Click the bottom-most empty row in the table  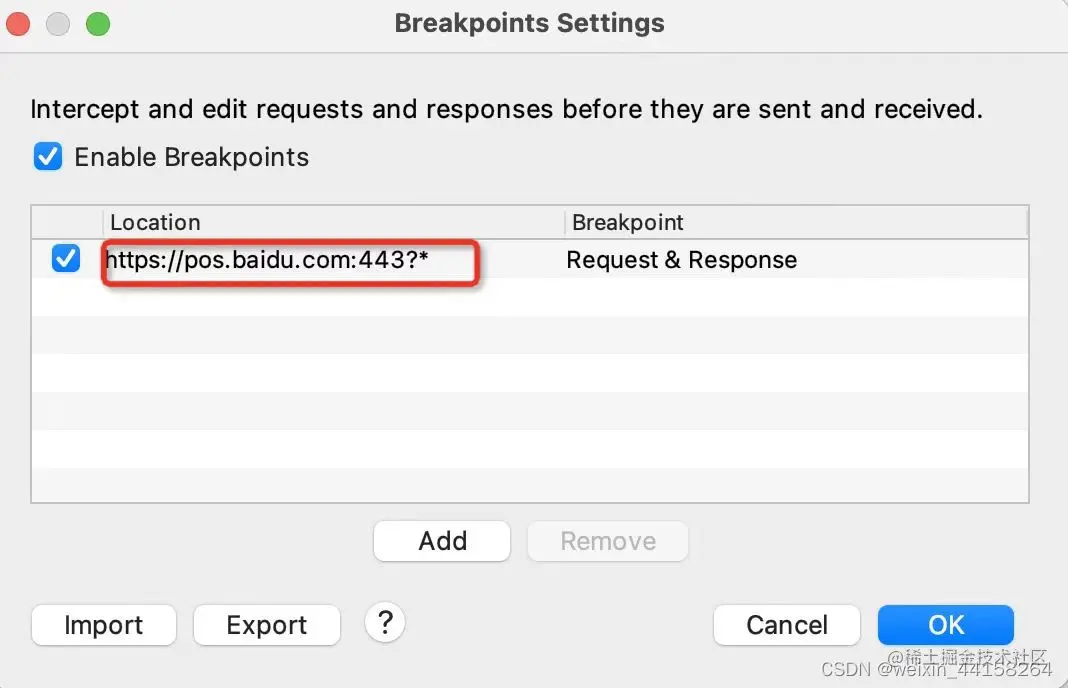tap(530, 485)
